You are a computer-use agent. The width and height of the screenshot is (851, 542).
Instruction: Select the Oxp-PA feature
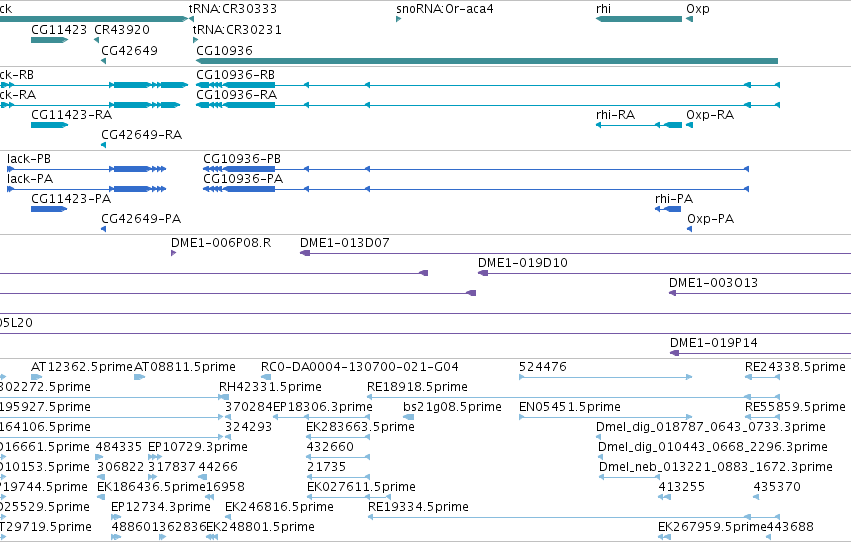point(689,229)
